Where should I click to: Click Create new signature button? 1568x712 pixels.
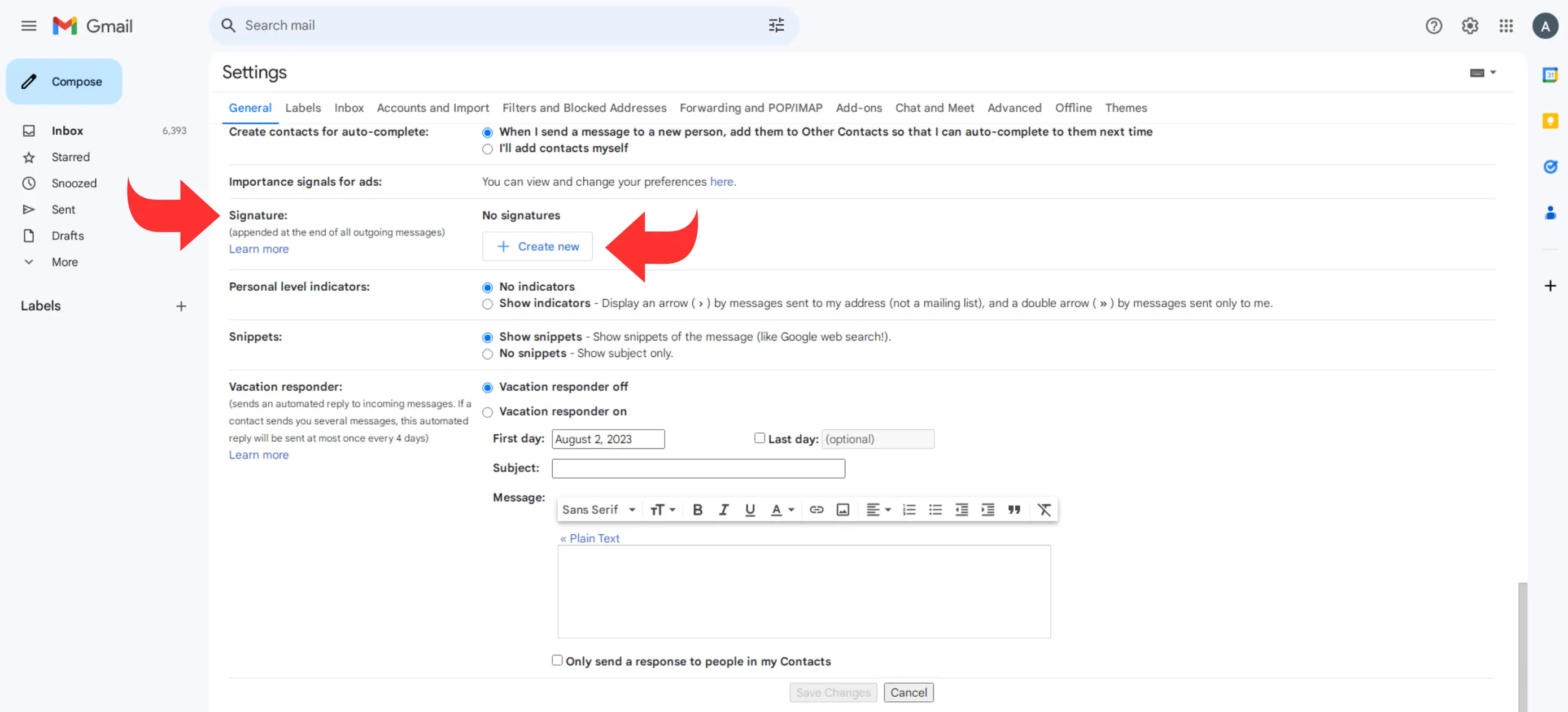click(537, 246)
